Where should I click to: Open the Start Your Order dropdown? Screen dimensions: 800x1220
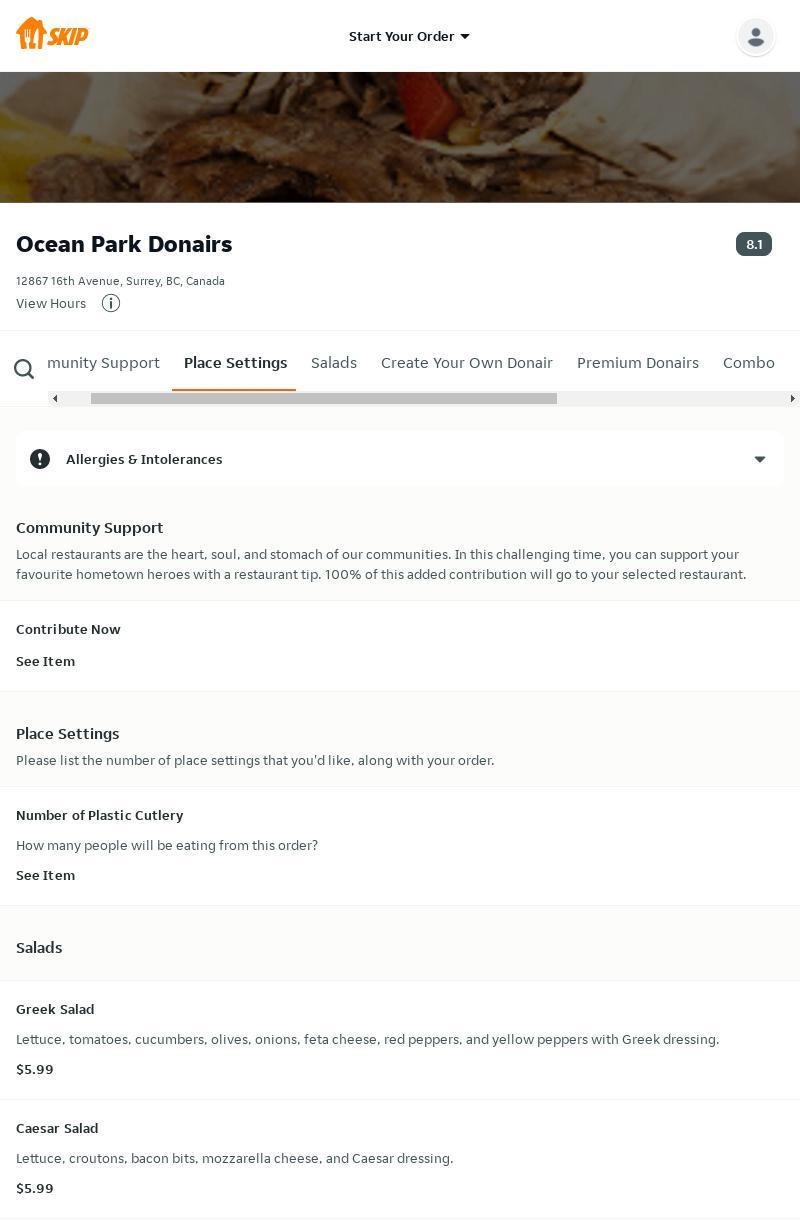(x=408, y=36)
